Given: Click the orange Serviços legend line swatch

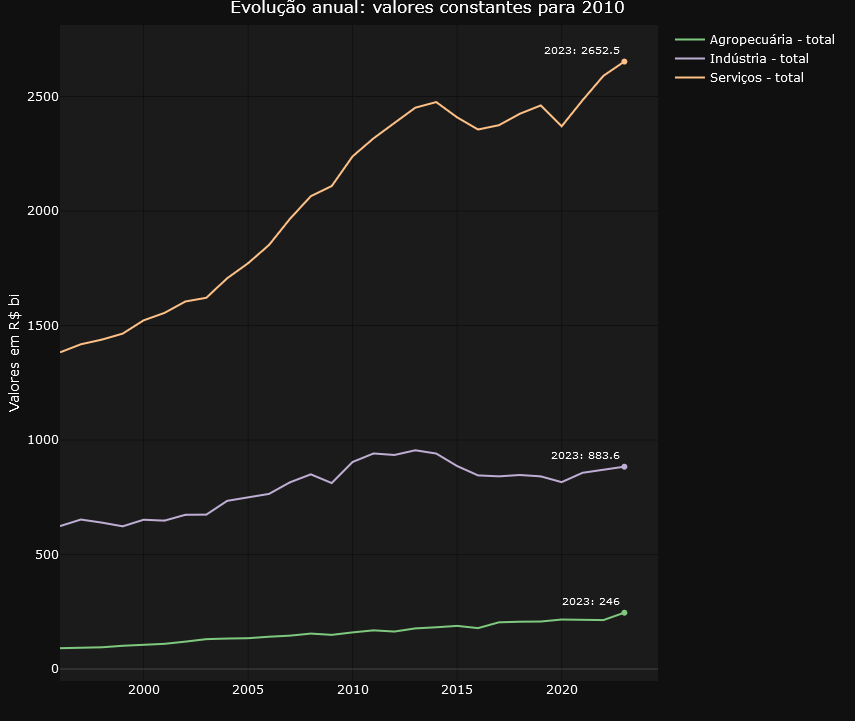Looking at the screenshot, I should [690, 77].
